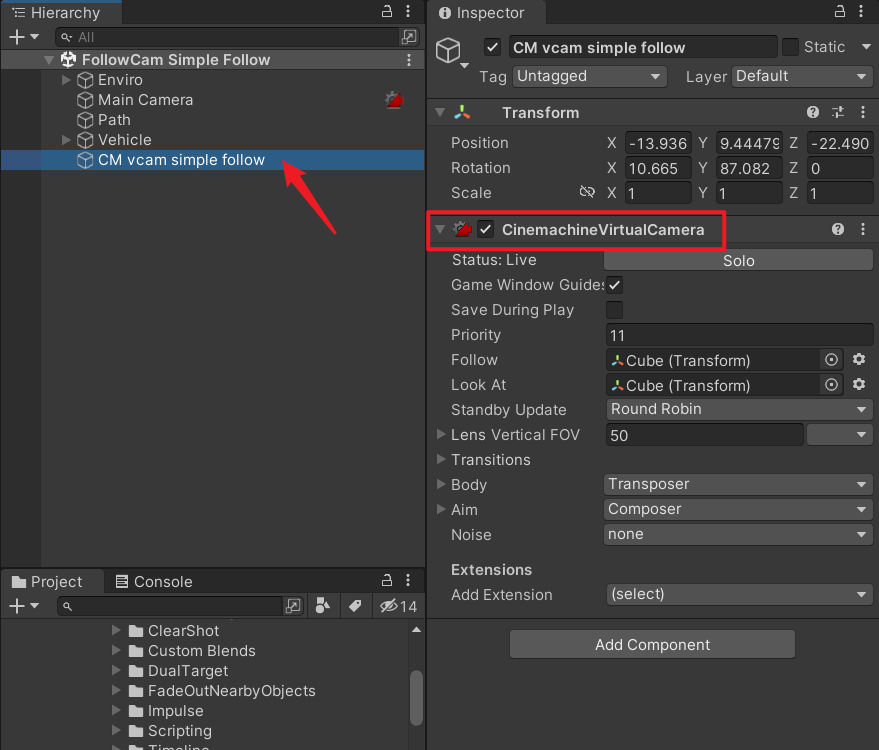The image size is (879, 750).
Task: Open Body Transposer dropdown
Action: 739,484
